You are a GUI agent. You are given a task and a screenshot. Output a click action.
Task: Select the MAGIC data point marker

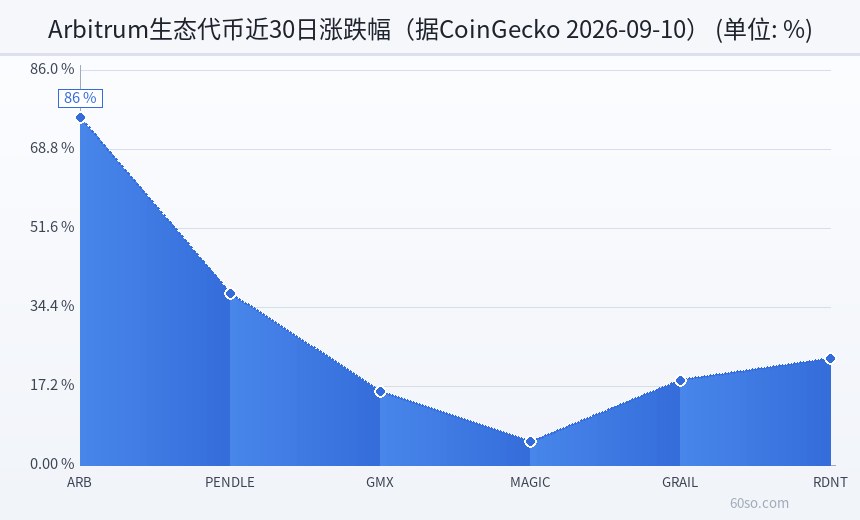[x=530, y=442]
